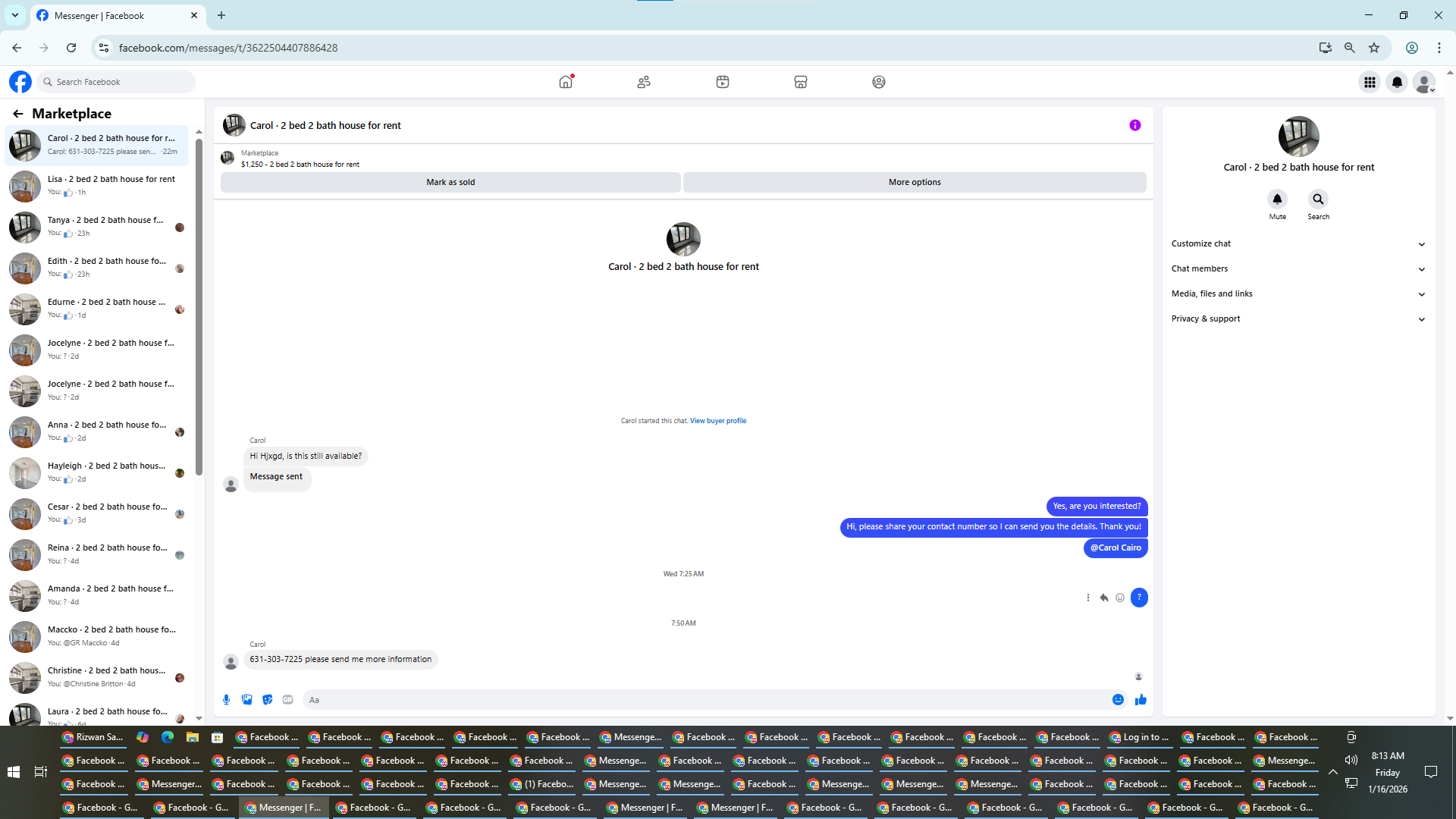Image resolution: width=1456 pixels, height=819 pixels.
Task: Bookmark this tab with star icon
Action: 1374,48
